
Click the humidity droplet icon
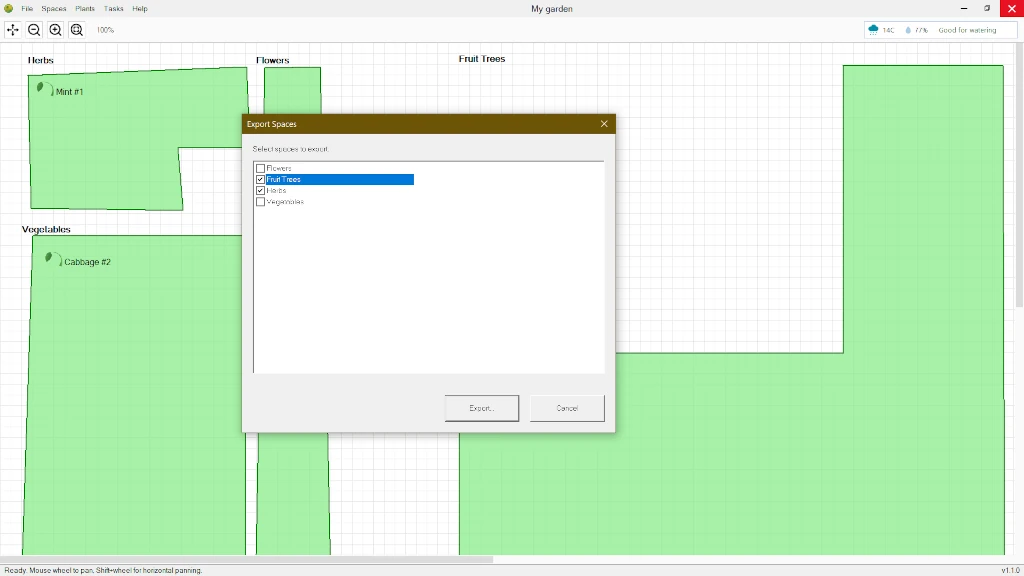pyautogui.click(x=907, y=30)
